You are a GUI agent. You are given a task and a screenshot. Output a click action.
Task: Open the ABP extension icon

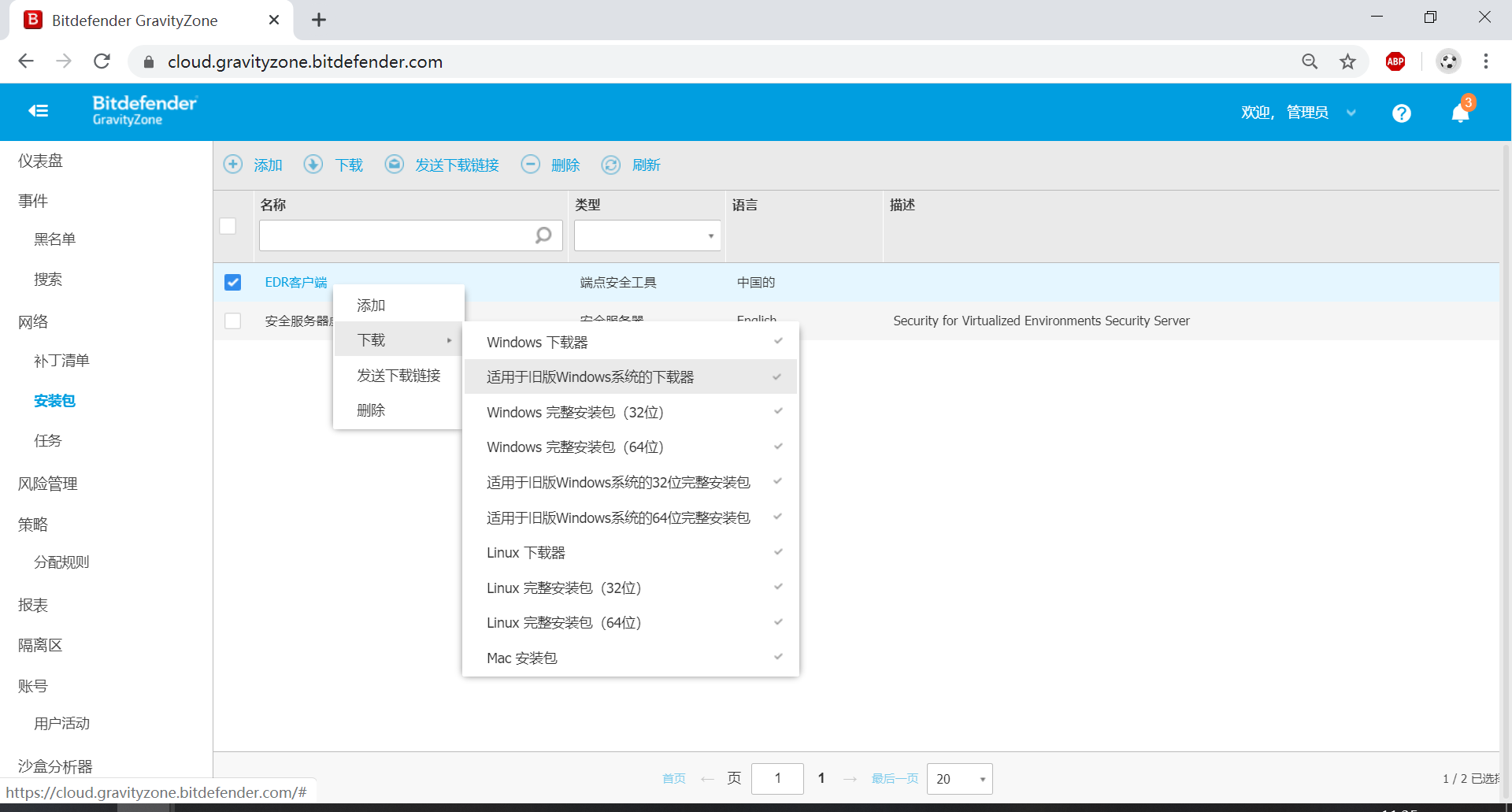[x=1395, y=61]
